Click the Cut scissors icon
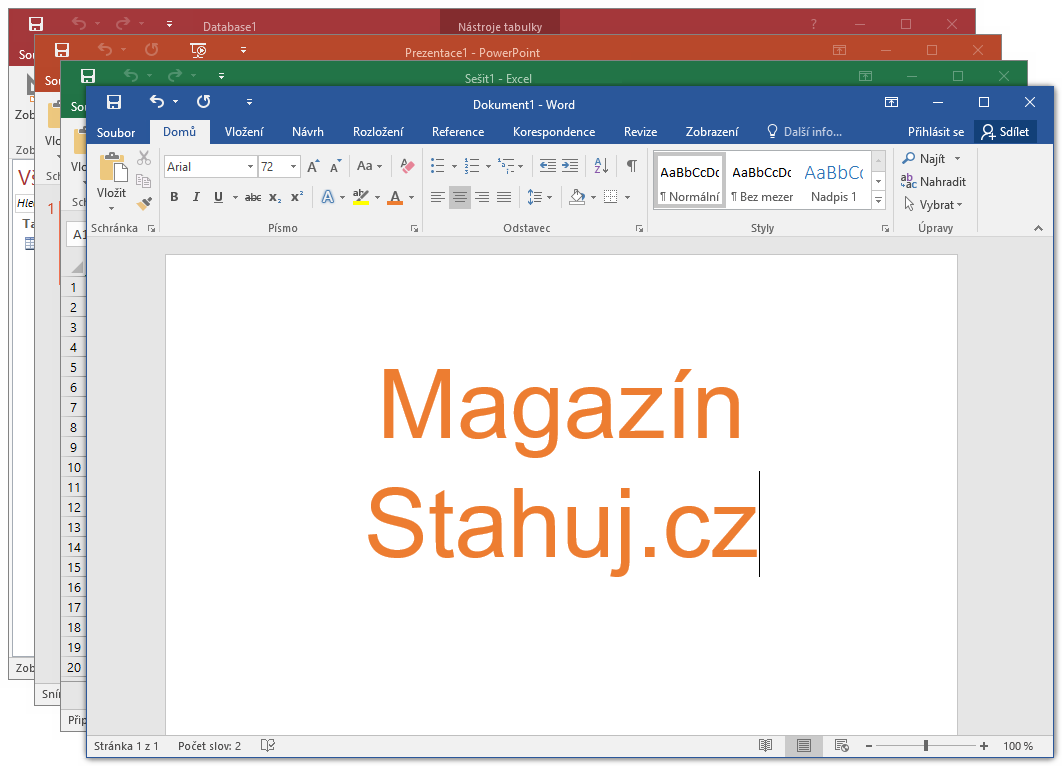 (x=144, y=158)
